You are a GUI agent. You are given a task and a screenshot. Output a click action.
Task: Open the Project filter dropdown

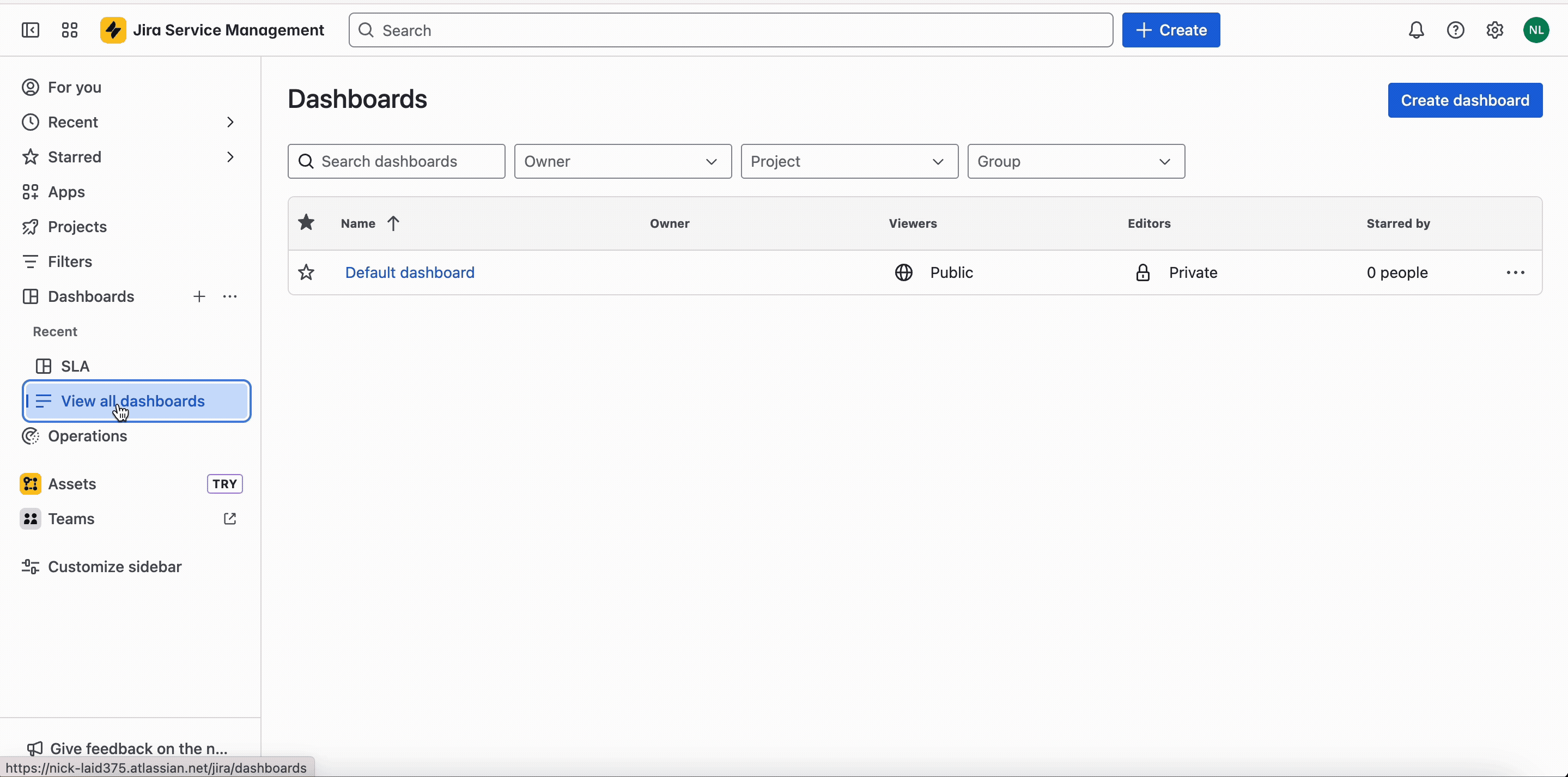[x=849, y=161]
